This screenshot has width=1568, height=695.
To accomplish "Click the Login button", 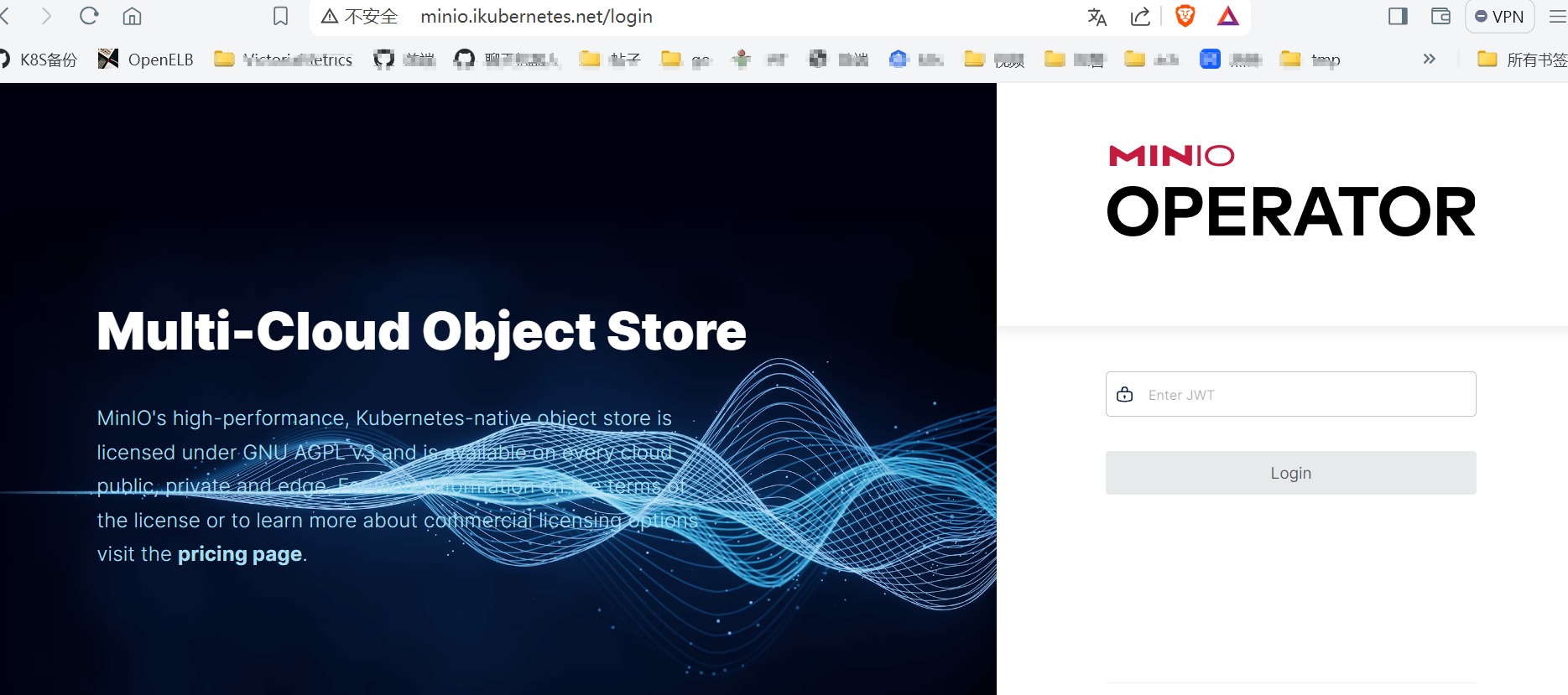I will pyautogui.click(x=1290, y=473).
